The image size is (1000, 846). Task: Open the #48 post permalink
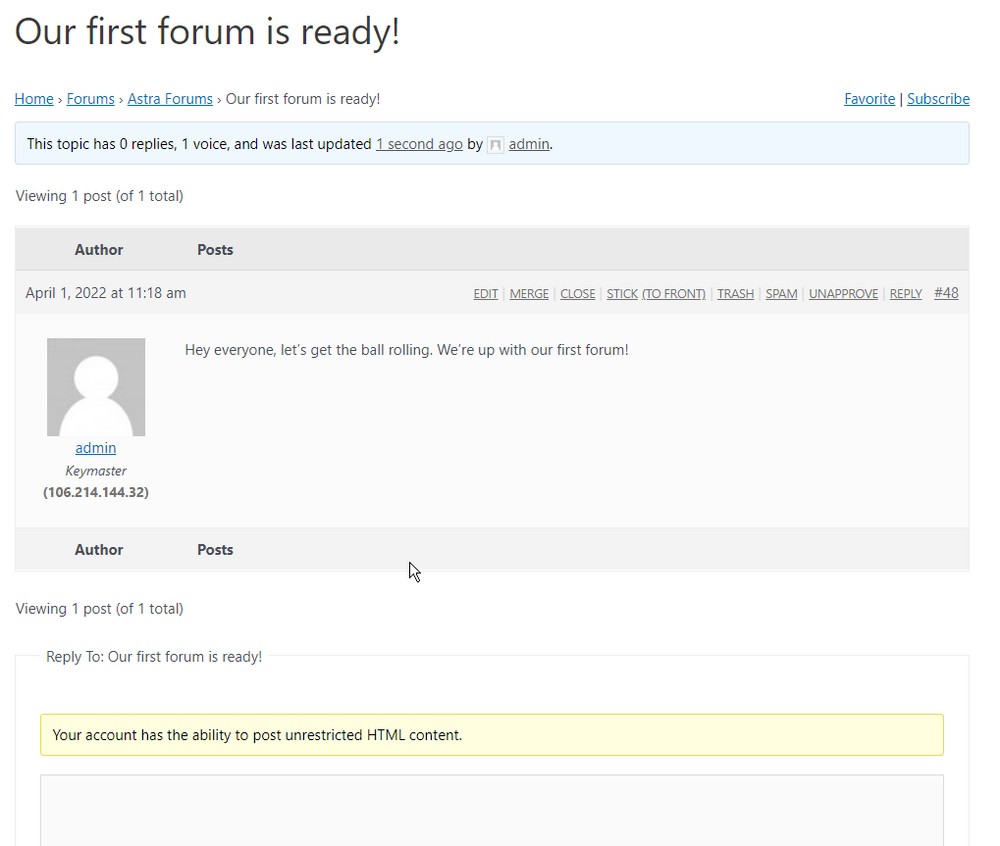coord(946,293)
